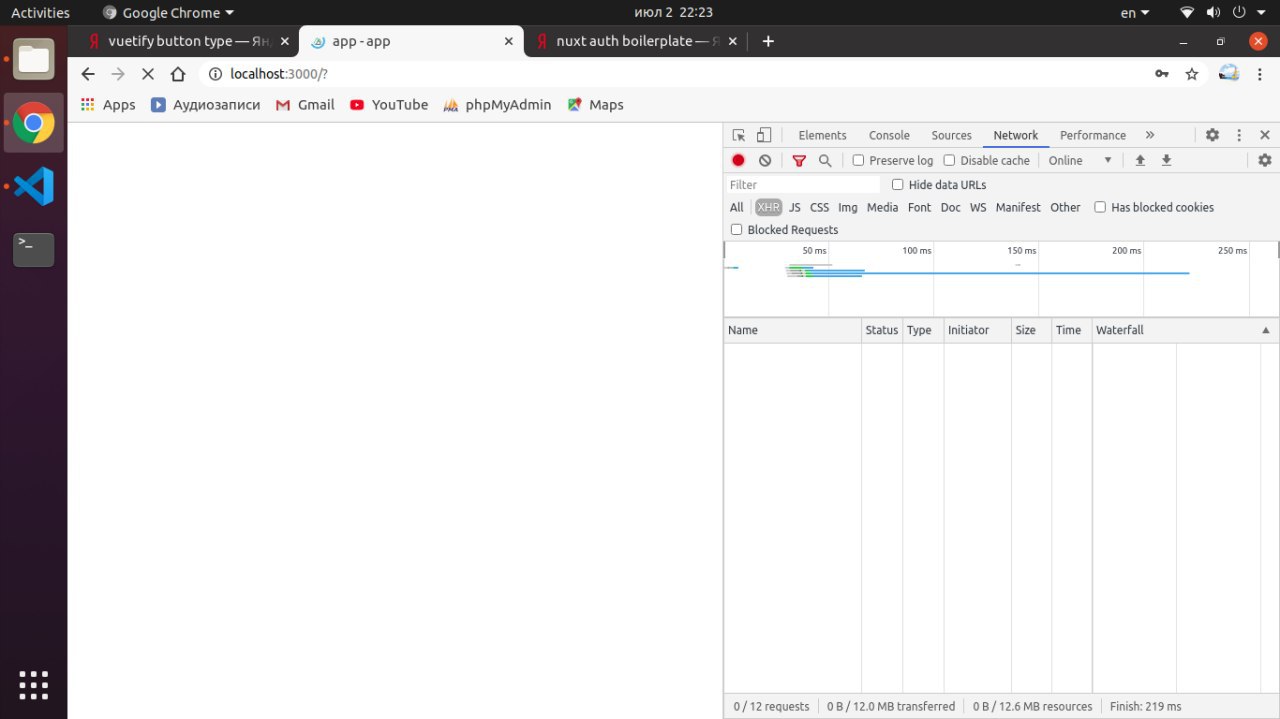The height and width of the screenshot is (719, 1280).
Task: Select the Network tab
Action: [x=1015, y=135]
